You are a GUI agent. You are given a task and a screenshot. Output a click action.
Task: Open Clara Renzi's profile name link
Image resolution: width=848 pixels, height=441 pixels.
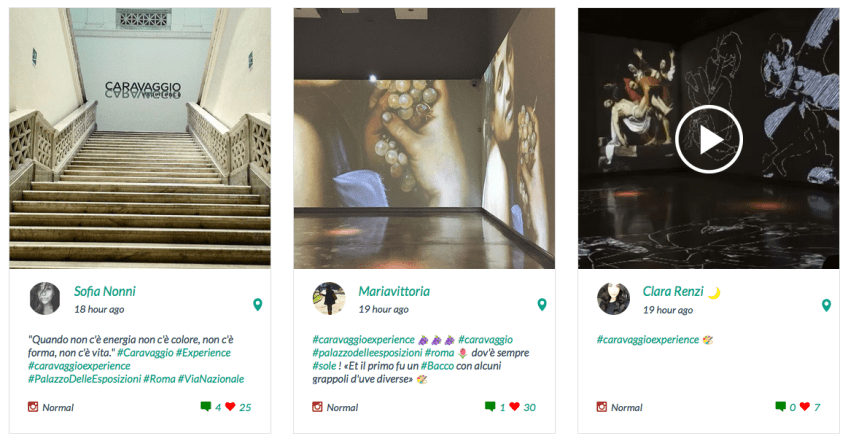673,291
